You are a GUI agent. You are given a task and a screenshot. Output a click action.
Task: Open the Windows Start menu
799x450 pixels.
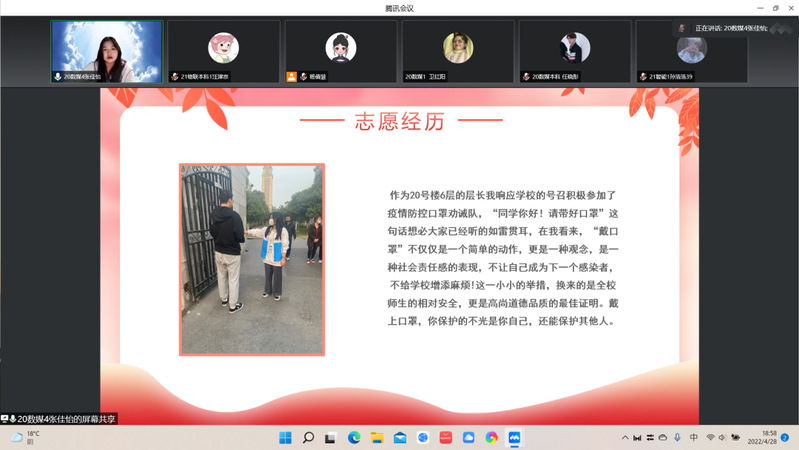pyautogui.click(x=286, y=437)
